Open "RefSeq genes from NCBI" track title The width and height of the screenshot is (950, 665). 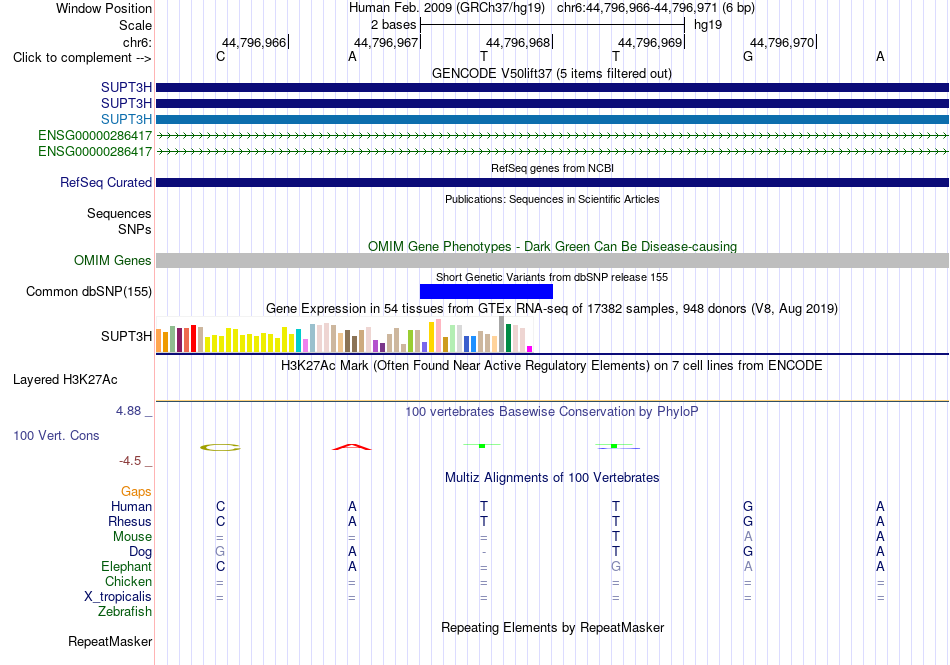click(552, 168)
